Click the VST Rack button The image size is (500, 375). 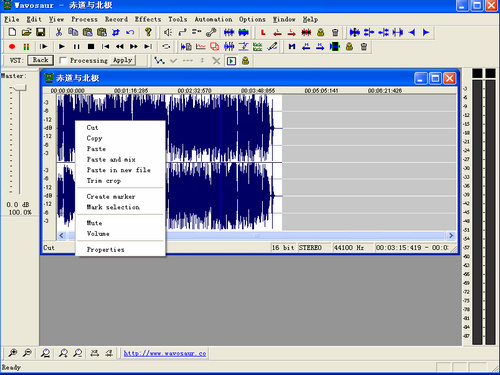click(x=40, y=60)
